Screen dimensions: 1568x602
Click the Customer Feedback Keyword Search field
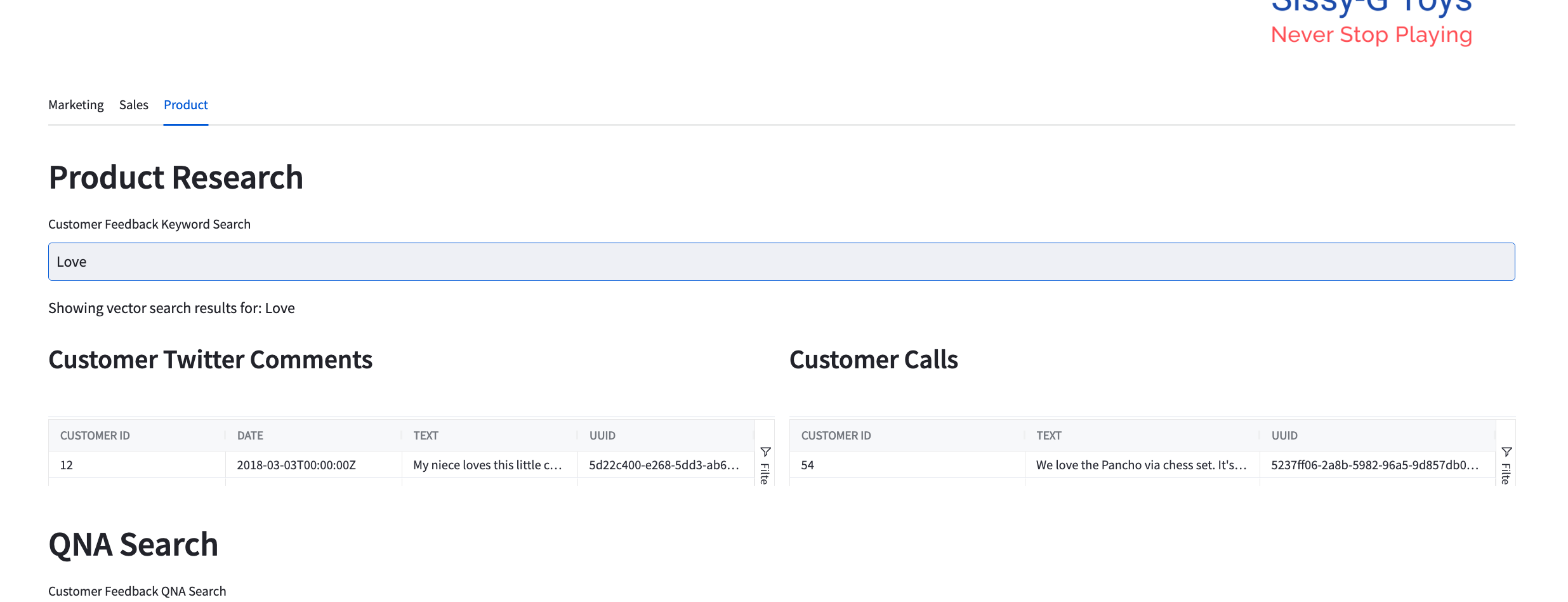[x=781, y=262]
